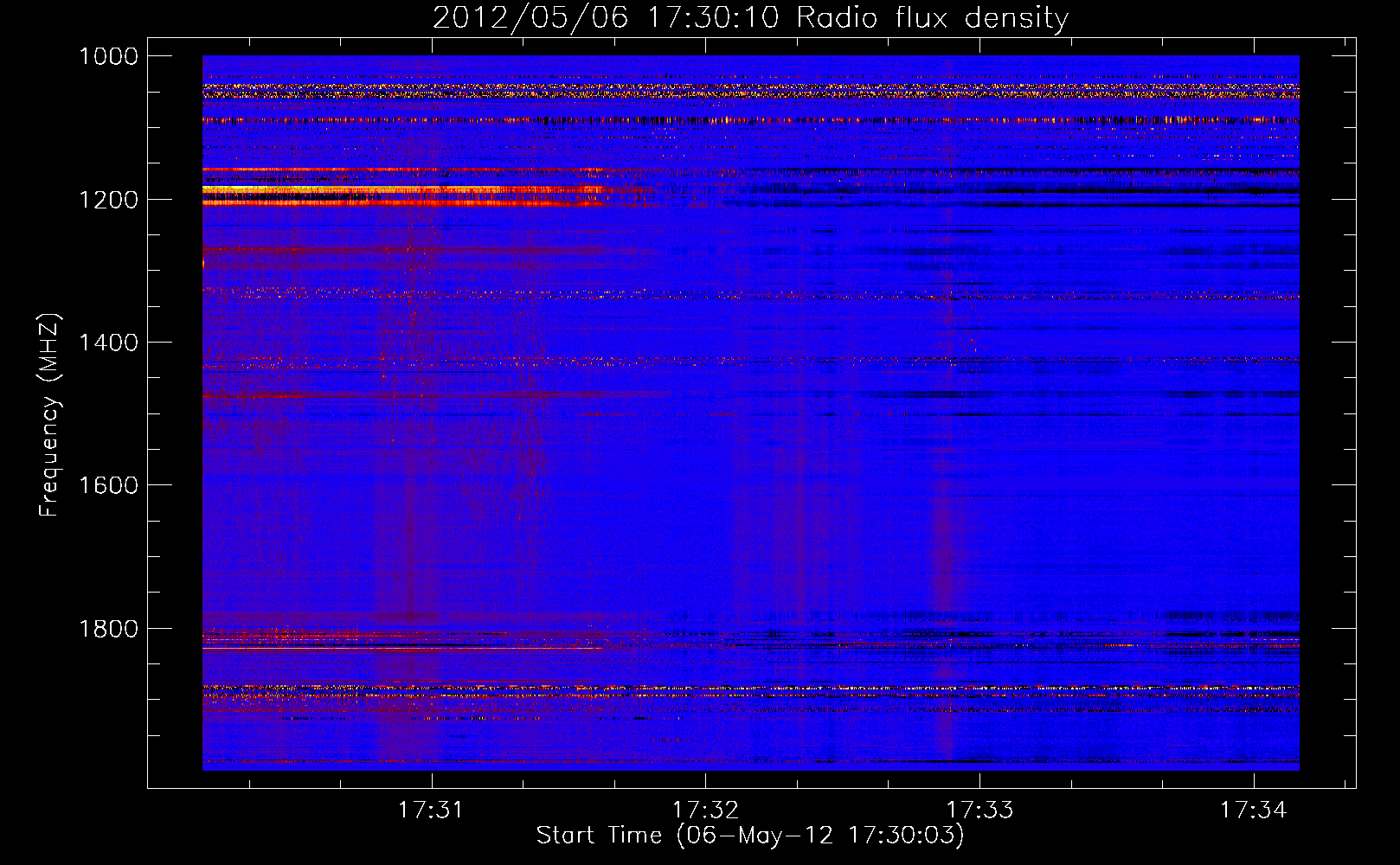Click the 1600 frequency tick label
This screenshot has height=865, width=1400.
108,485
